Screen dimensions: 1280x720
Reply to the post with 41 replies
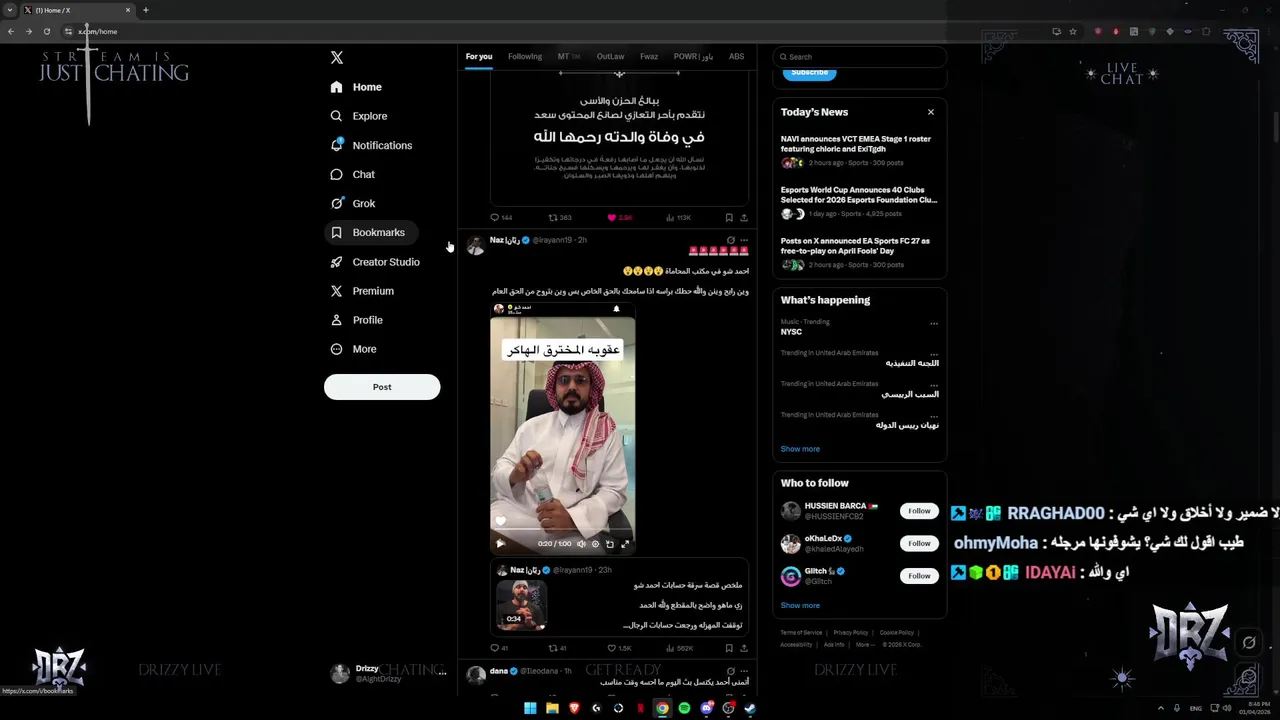pos(499,648)
